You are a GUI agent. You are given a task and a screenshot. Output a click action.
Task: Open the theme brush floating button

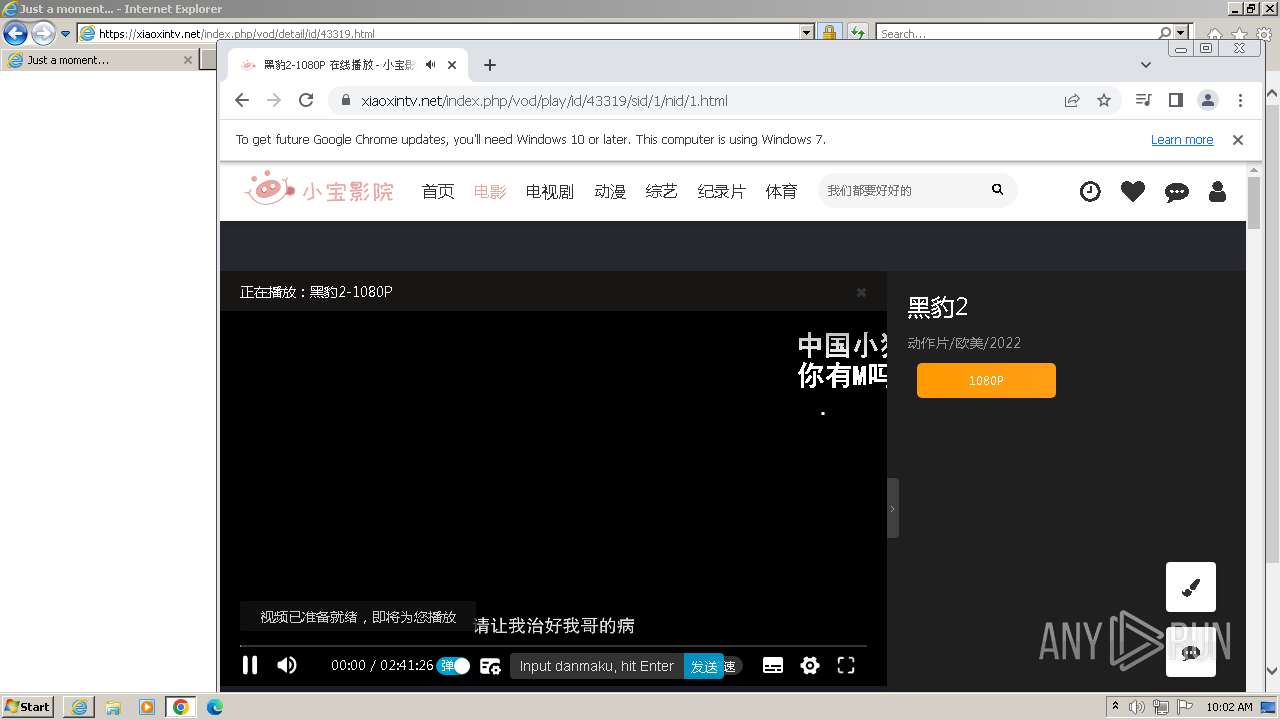(1191, 587)
